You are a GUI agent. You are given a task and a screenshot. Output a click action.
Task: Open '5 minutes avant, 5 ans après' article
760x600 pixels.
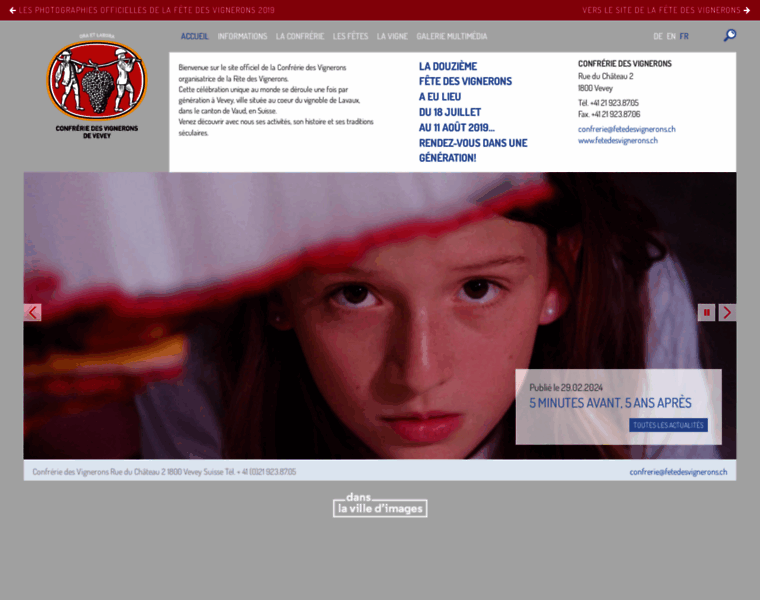point(610,403)
